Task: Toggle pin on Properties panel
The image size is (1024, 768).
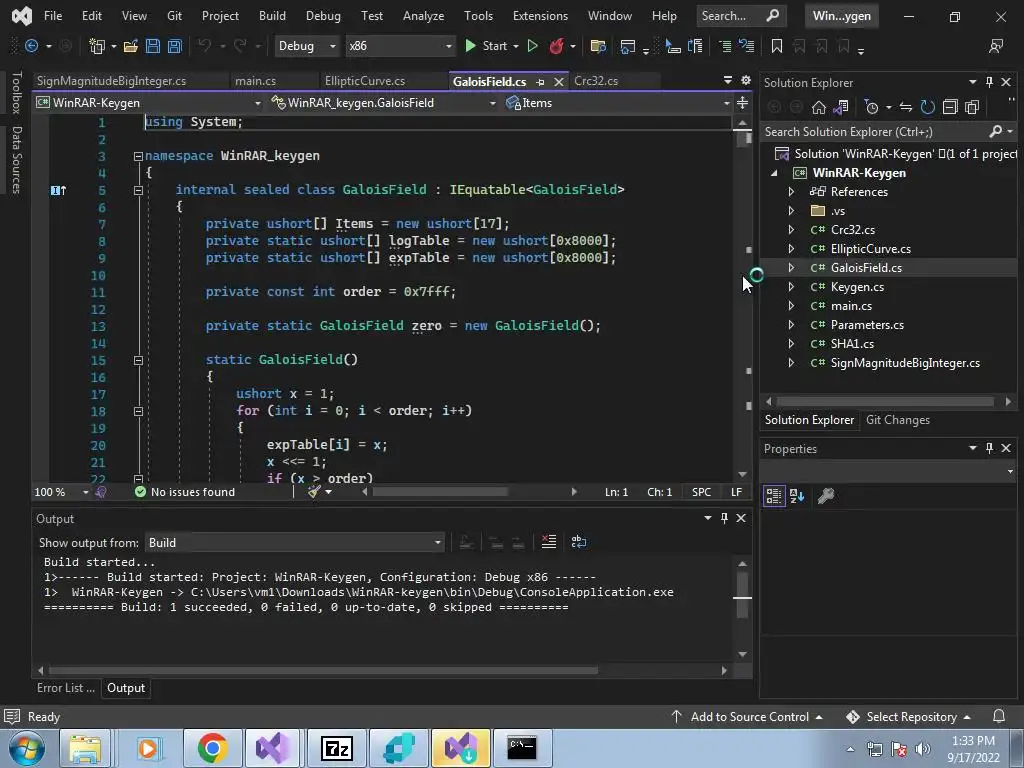Action: [x=989, y=448]
